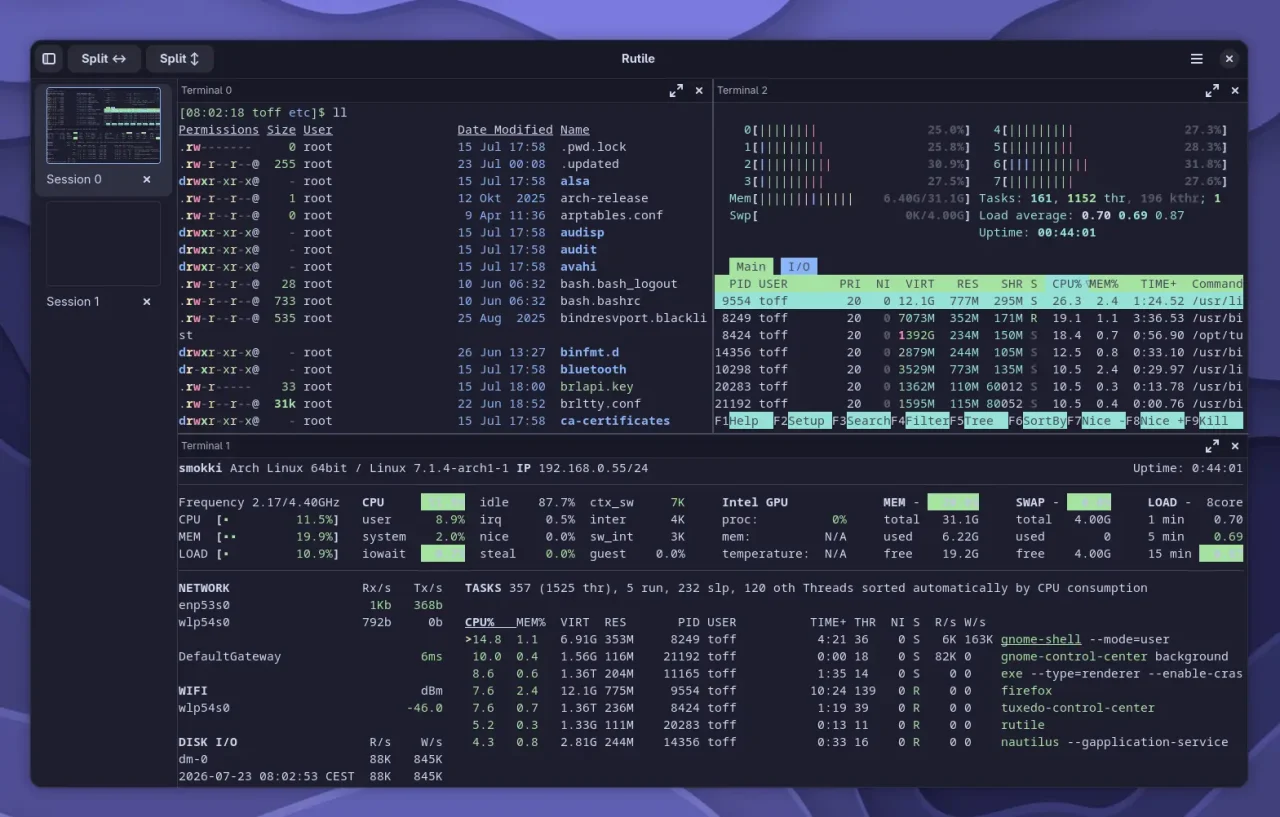Close the Terminal 2 pane
This screenshot has height=817, width=1280.
pyautogui.click(x=1235, y=90)
